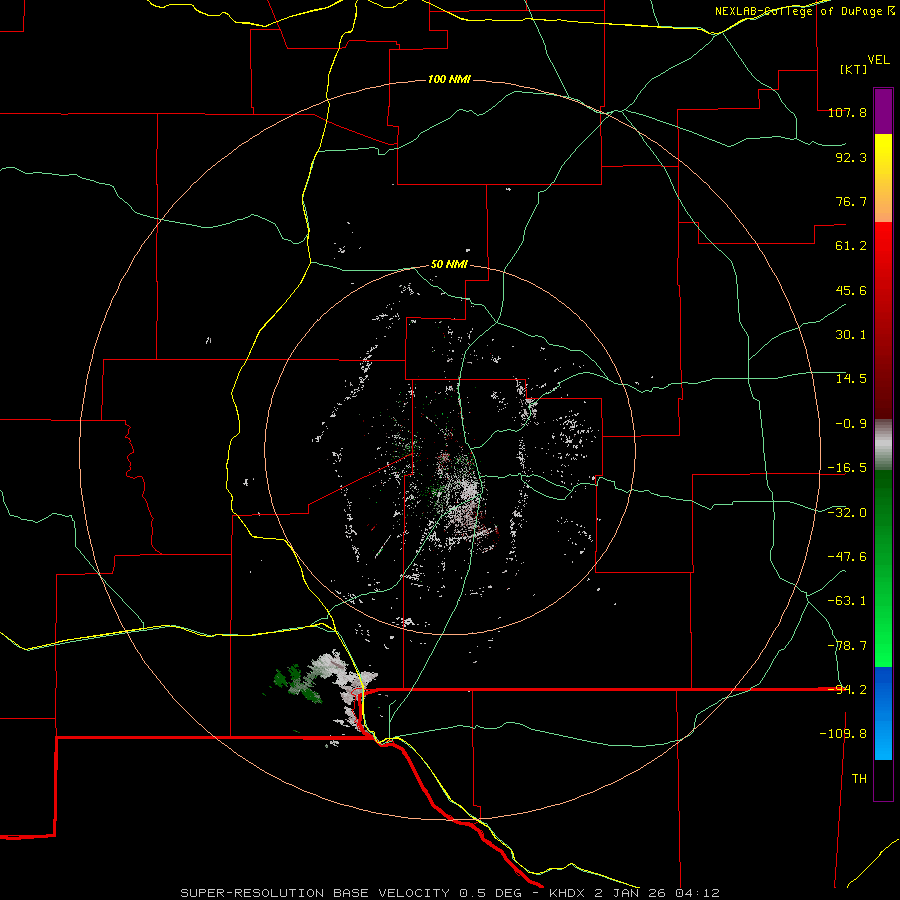The image size is (900, 900).
Task: Click the purple segment of velocity color bar
Action: (x=883, y=111)
